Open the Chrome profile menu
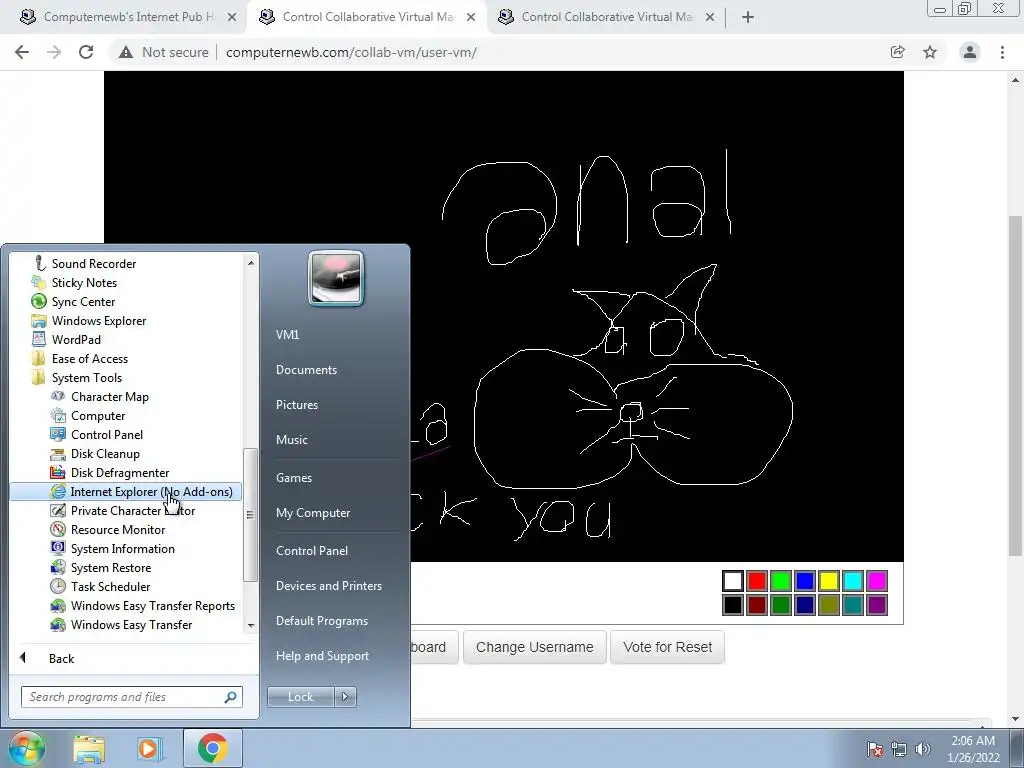This screenshot has width=1024, height=768. coord(970,52)
